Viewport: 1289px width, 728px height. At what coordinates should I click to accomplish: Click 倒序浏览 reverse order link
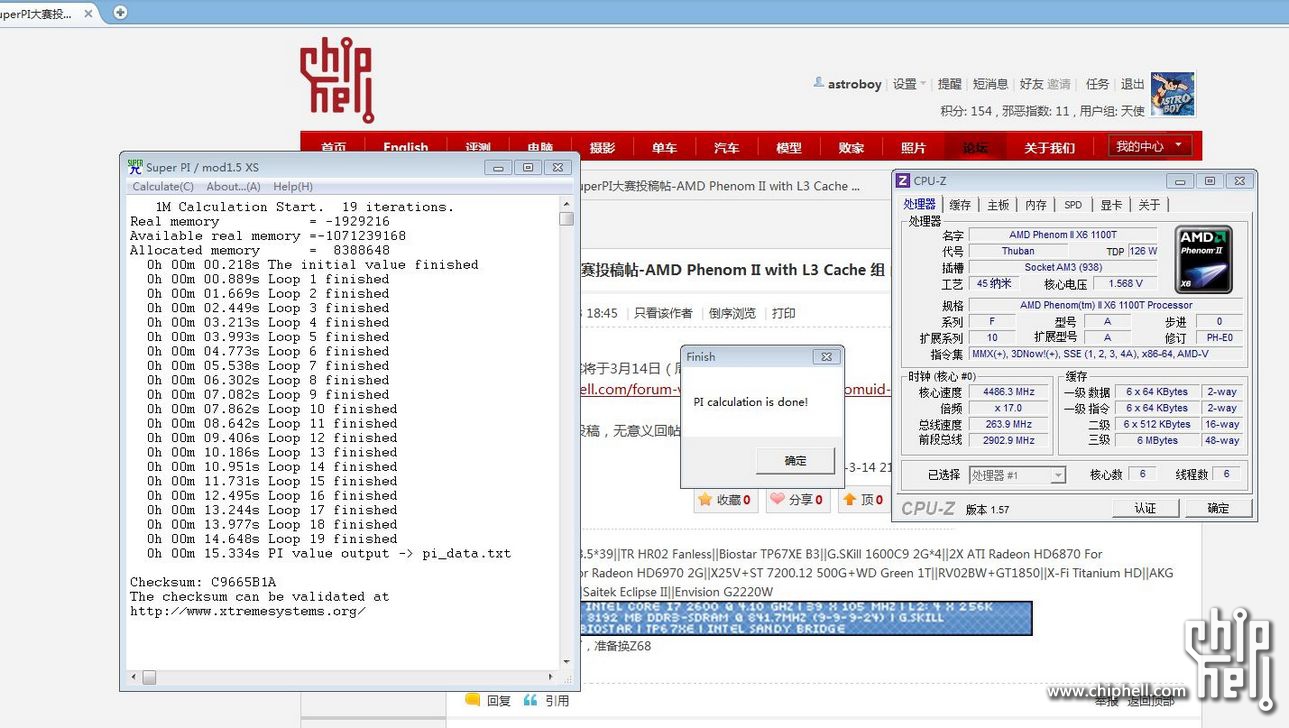coord(733,313)
